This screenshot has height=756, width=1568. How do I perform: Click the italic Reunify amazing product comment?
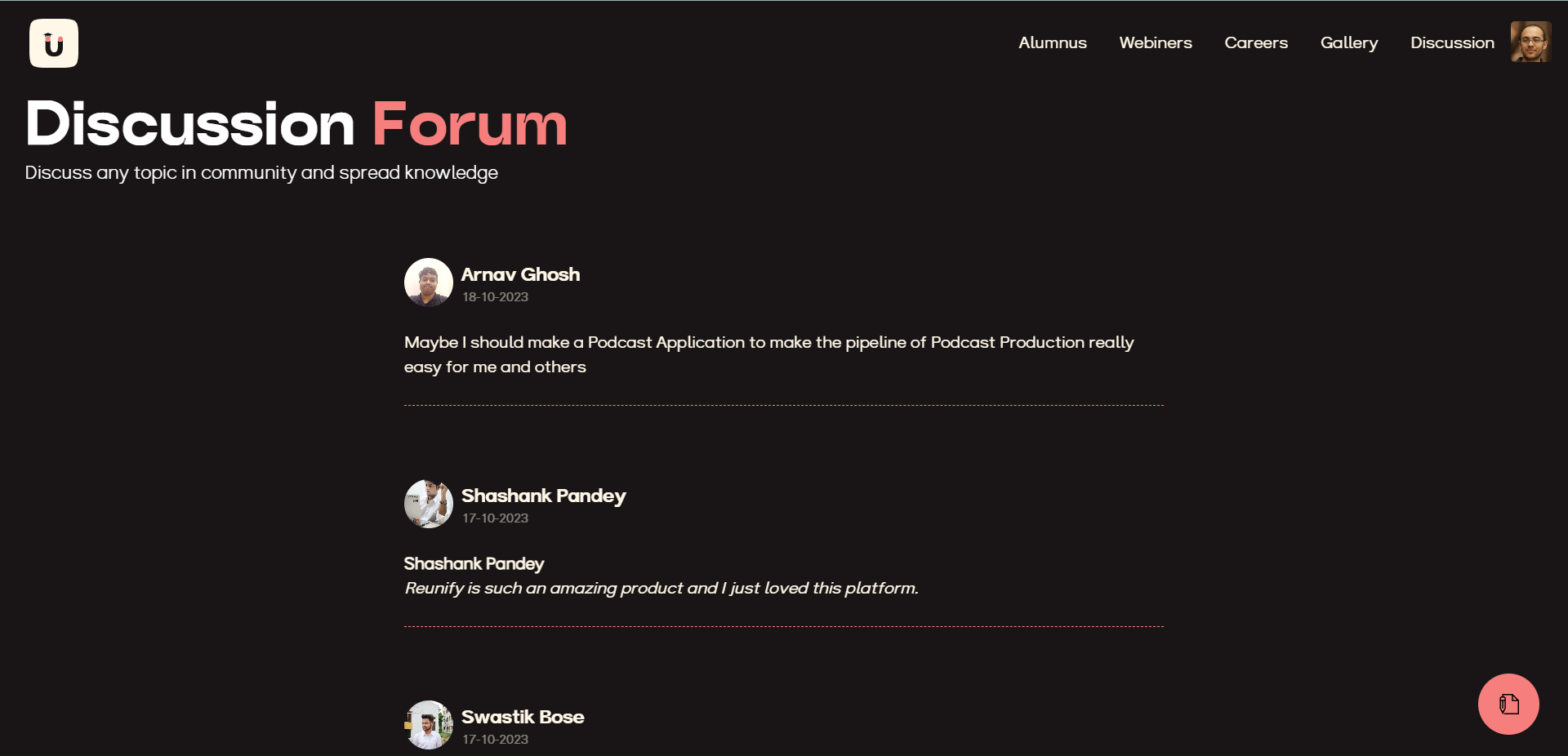coord(661,589)
